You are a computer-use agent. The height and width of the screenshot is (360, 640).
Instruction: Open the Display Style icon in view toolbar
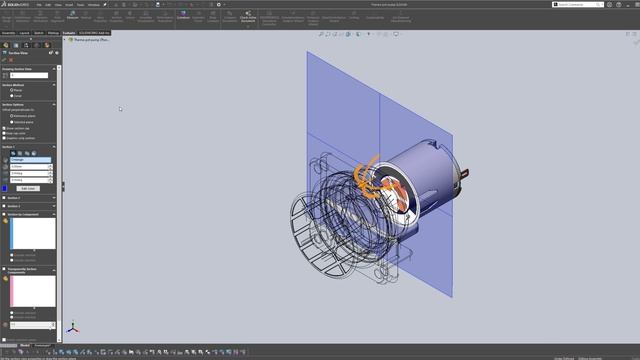[359, 34]
